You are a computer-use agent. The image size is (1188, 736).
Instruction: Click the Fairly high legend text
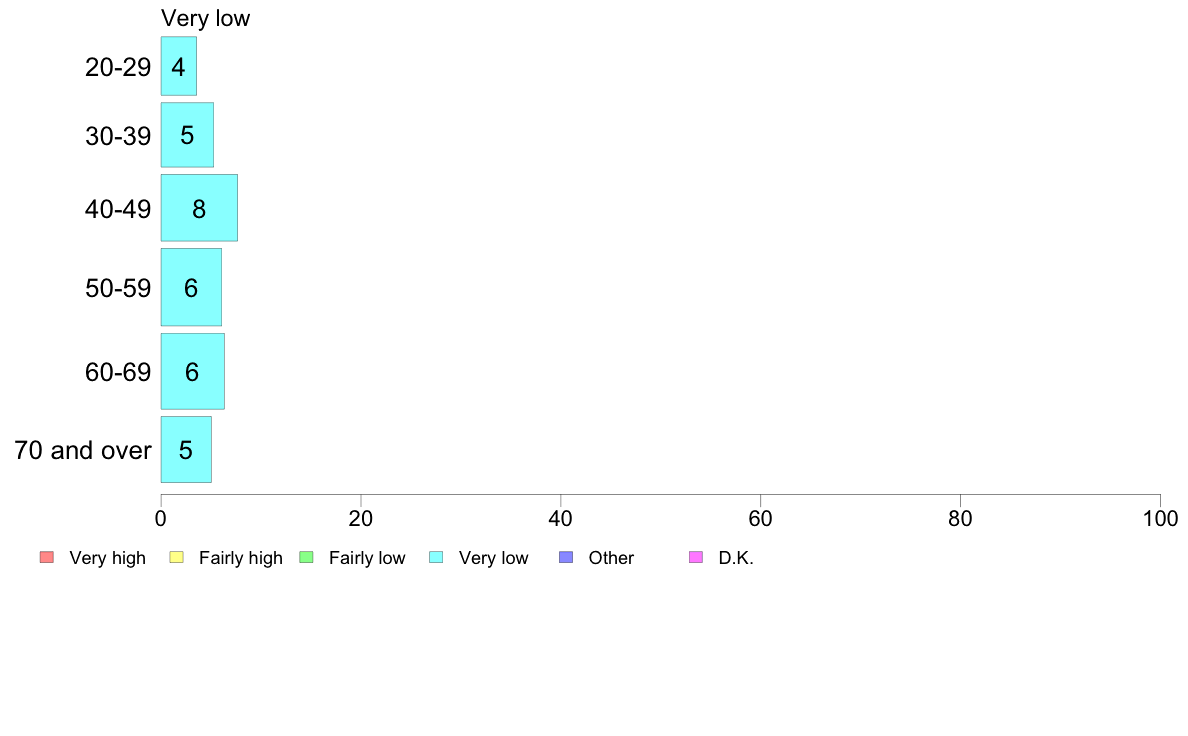(241, 558)
